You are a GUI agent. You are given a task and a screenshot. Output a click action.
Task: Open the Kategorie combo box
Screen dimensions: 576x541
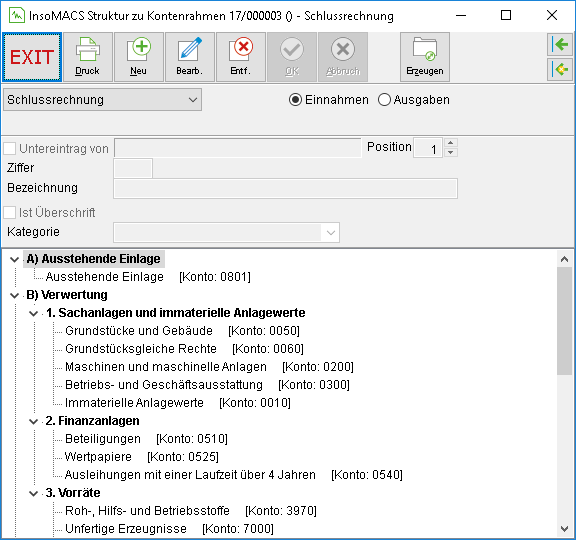226,232
